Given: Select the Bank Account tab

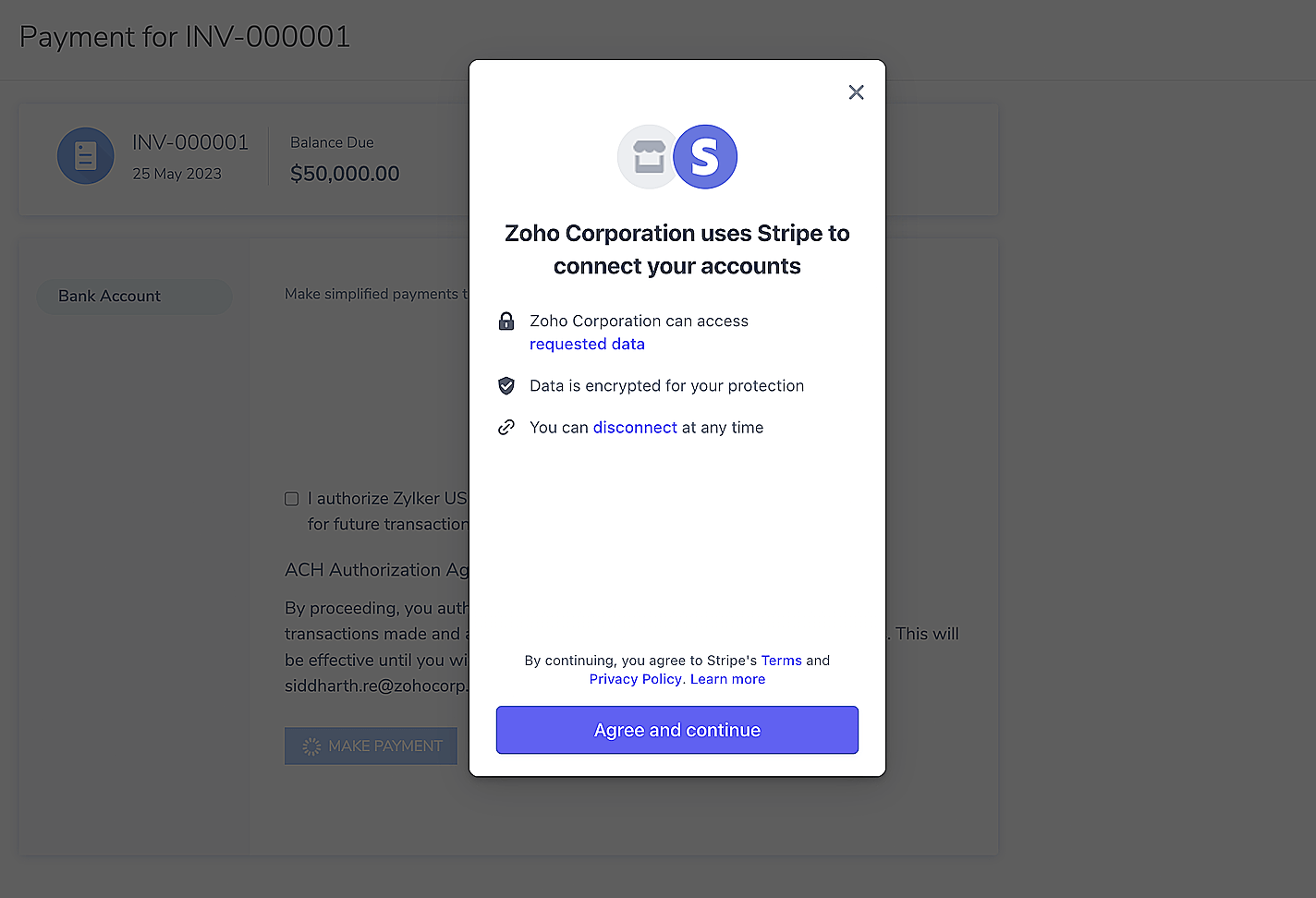Looking at the screenshot, I should (134, 296).
